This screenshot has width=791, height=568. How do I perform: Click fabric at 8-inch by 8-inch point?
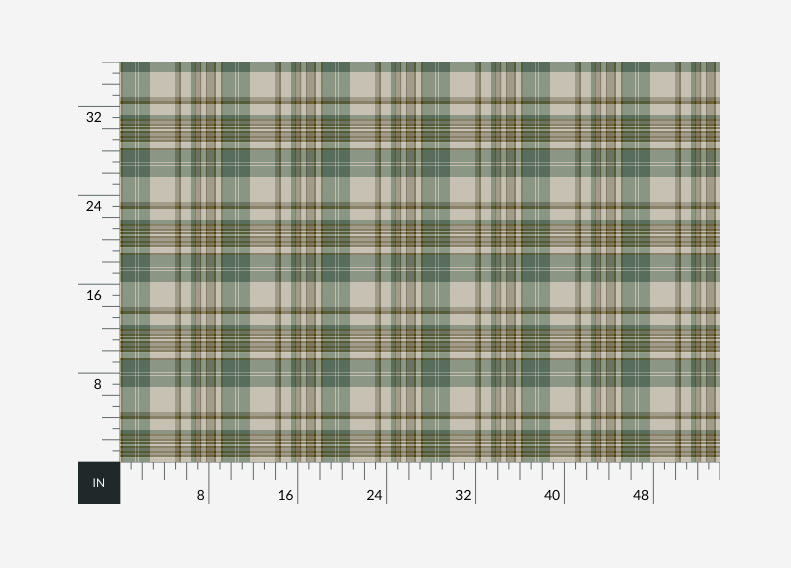[x=209, y=373]
